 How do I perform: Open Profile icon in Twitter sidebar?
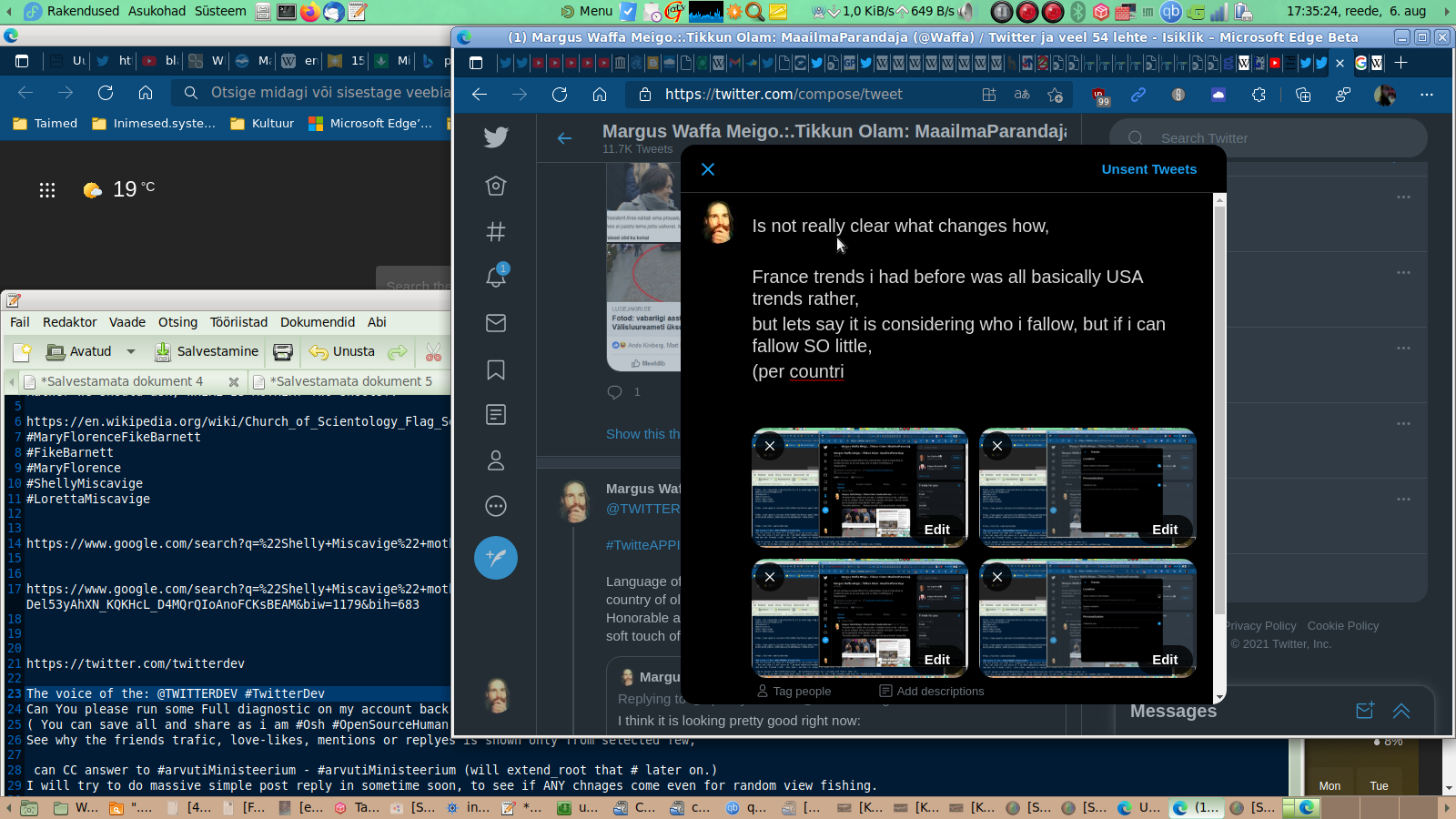pos(496,460)
